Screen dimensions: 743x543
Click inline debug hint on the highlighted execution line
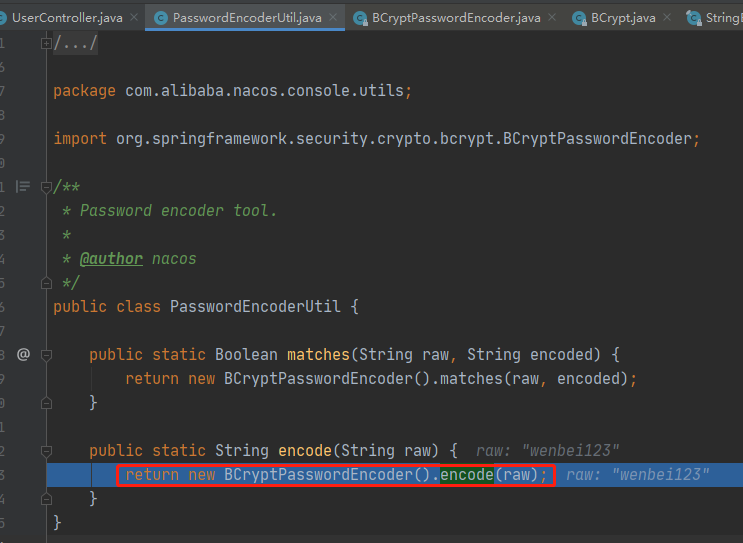(x=637, y=474)
